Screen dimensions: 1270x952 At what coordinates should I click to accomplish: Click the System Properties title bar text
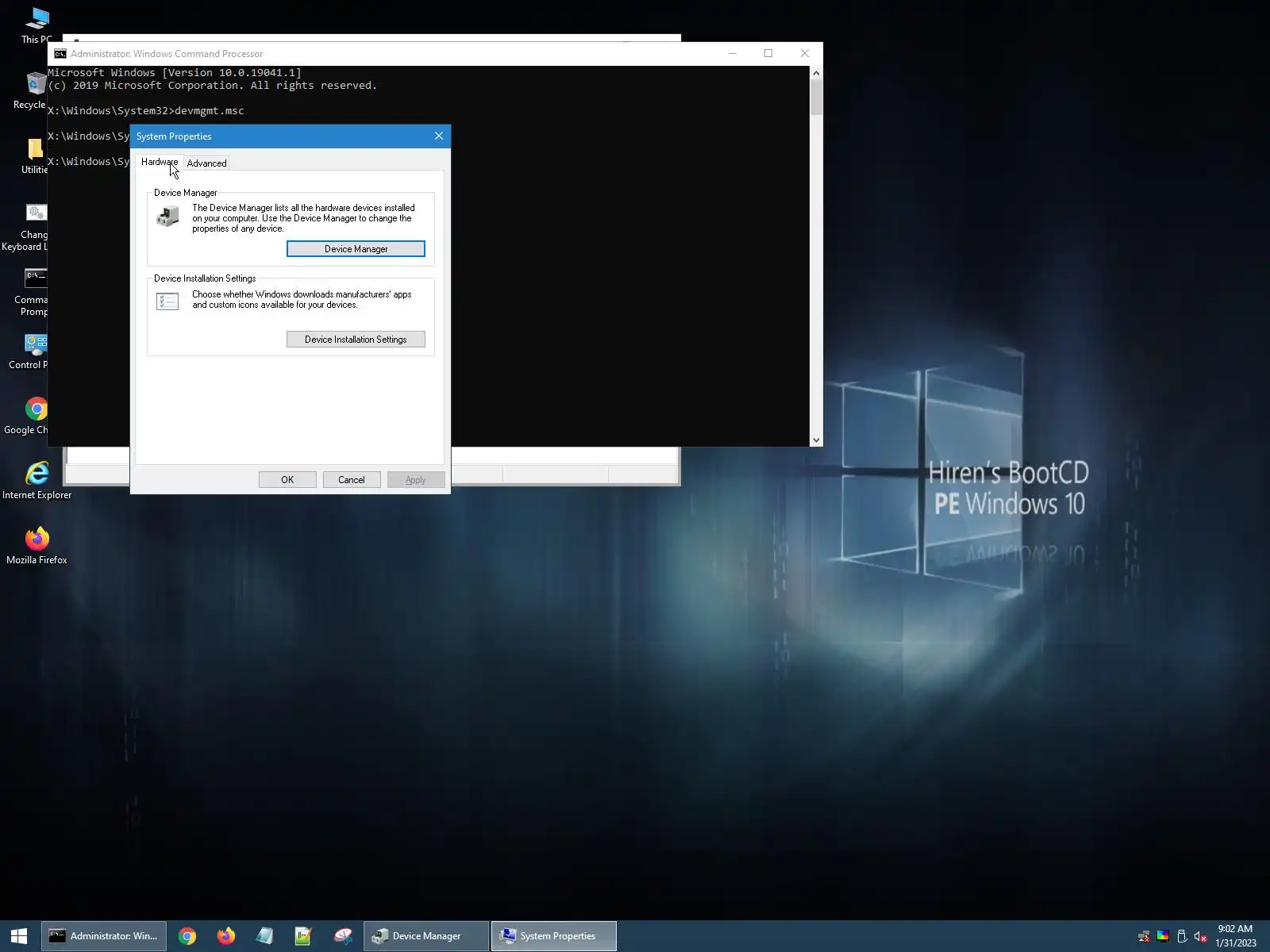point(174,136)
